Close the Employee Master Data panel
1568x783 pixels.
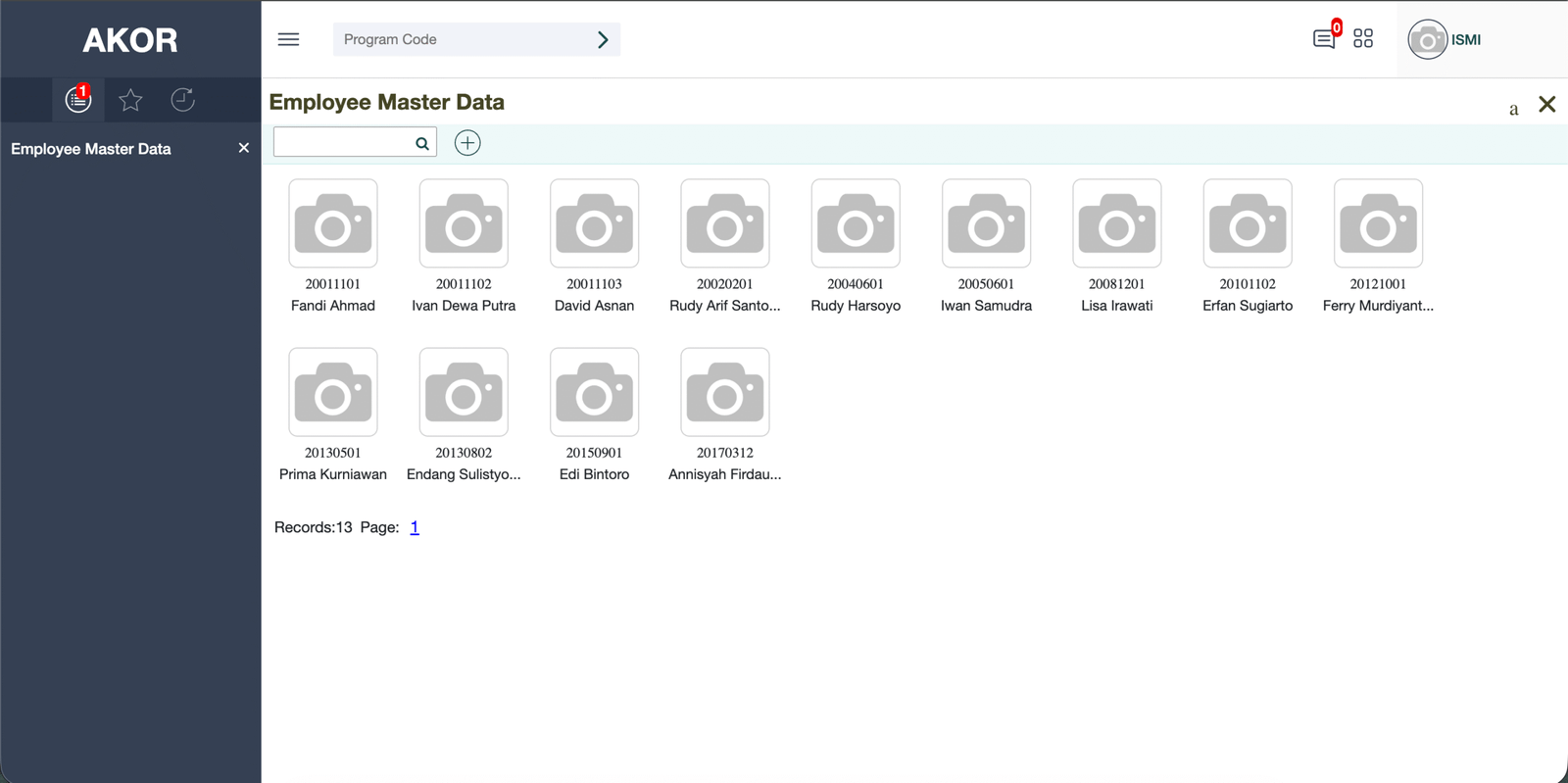(x=1547, y=104)
